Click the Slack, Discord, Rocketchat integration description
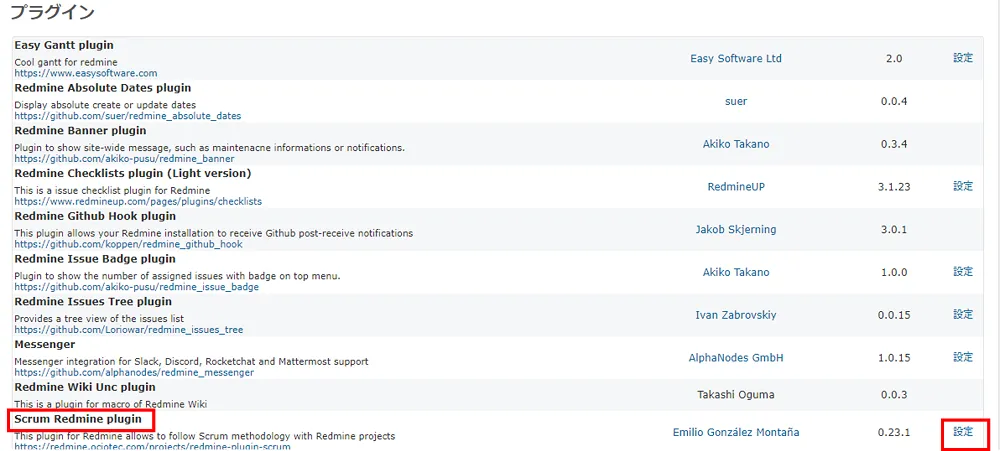 click(x=191, y=362)
